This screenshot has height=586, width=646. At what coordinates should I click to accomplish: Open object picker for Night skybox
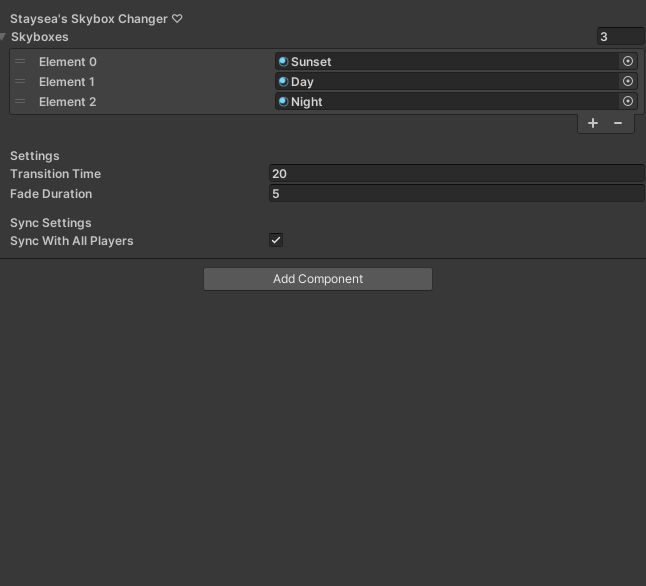click(x=628, y=101)
